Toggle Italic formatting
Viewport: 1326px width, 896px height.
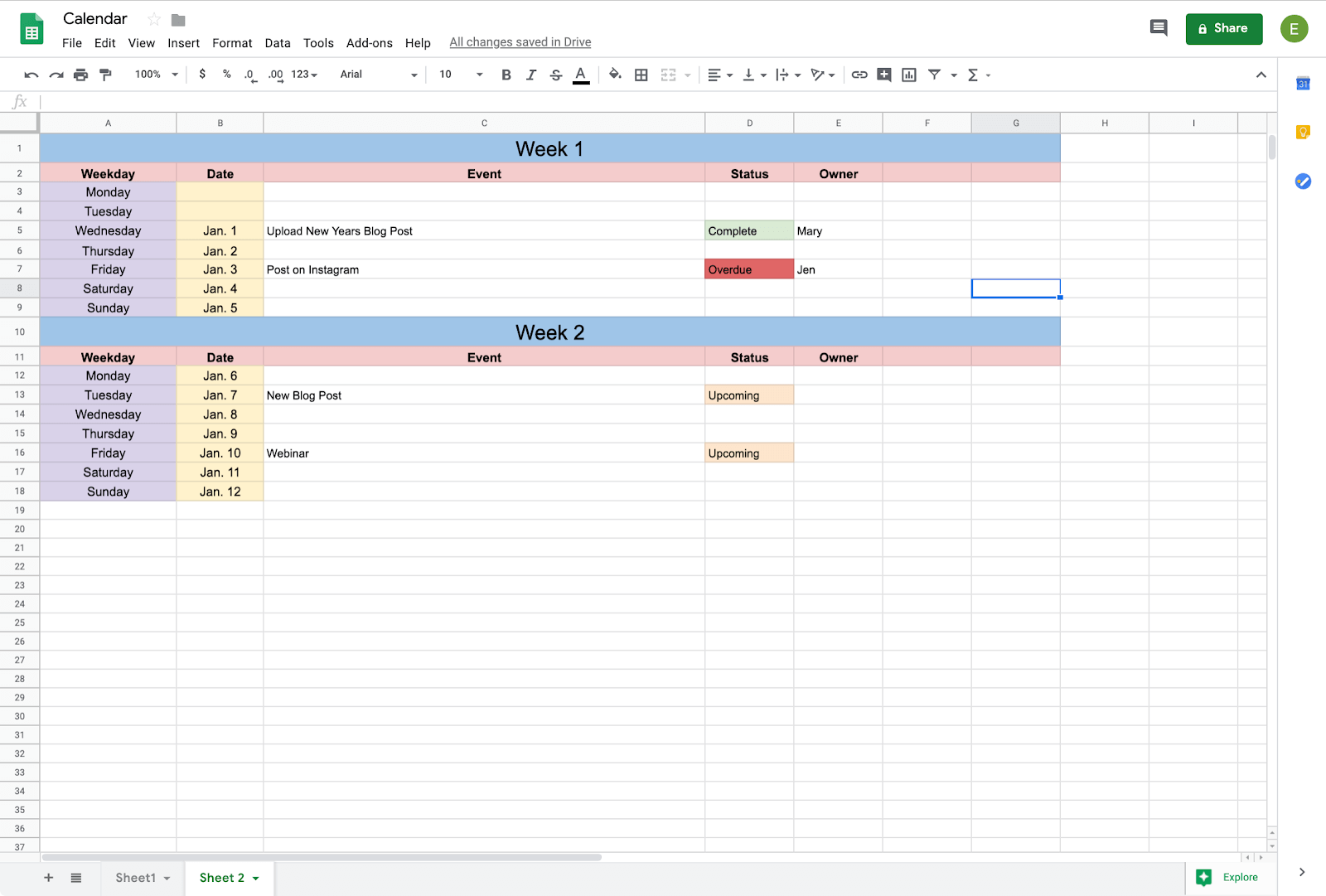531,75
